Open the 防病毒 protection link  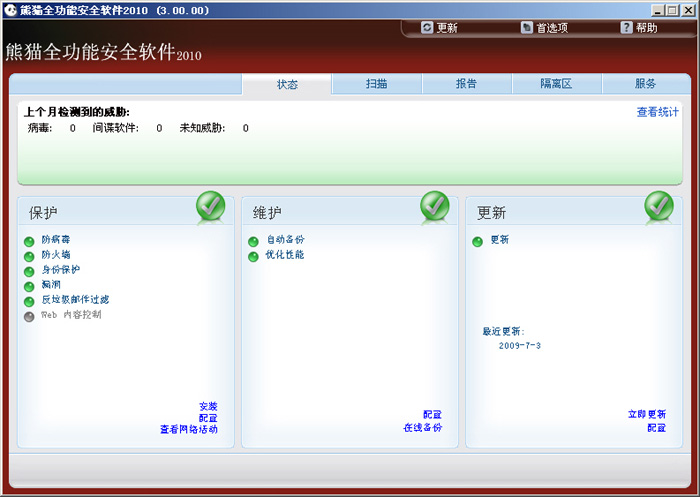[x=56, y=240]
